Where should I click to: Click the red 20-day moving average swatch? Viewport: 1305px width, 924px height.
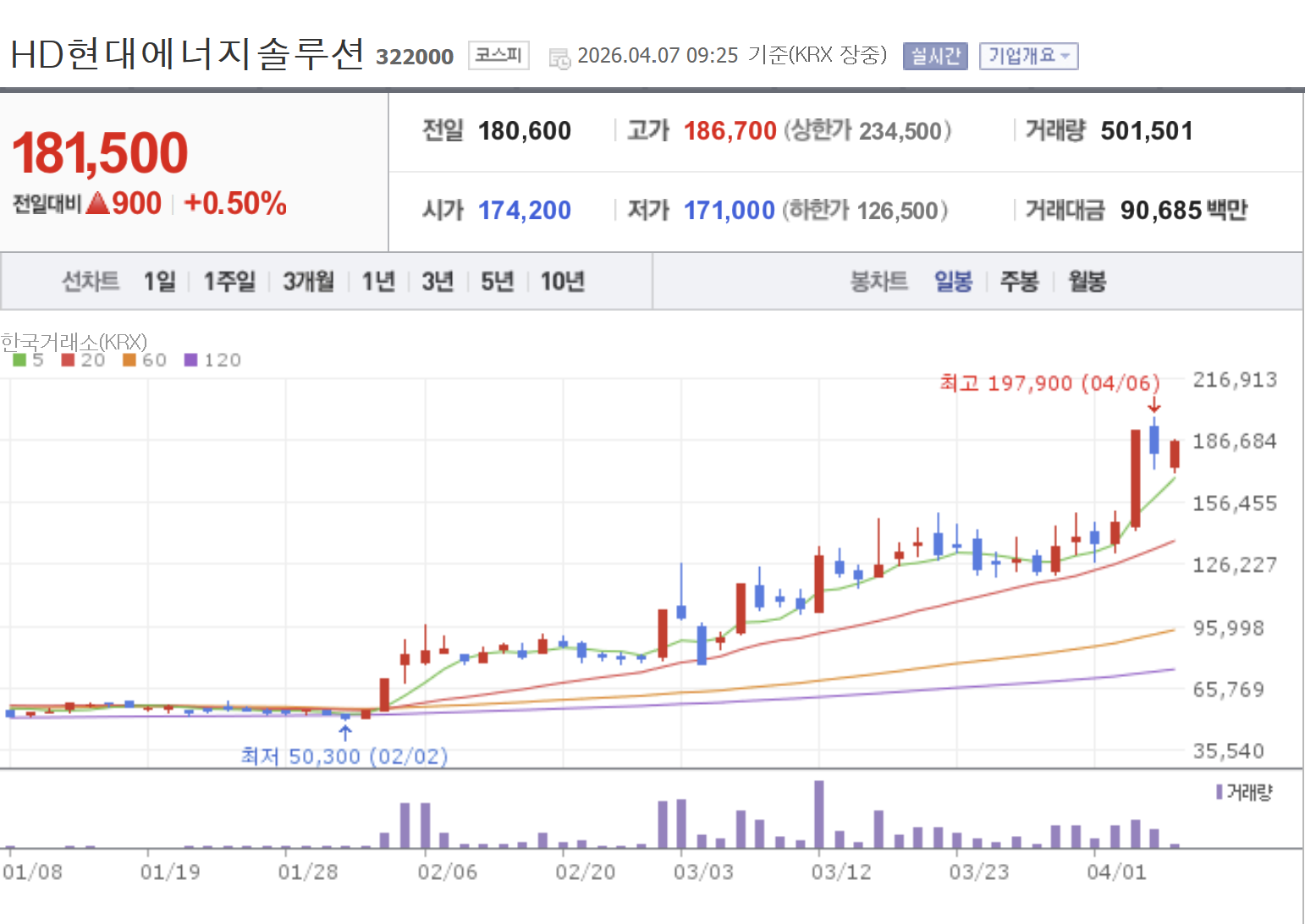[x=69, y=360]
